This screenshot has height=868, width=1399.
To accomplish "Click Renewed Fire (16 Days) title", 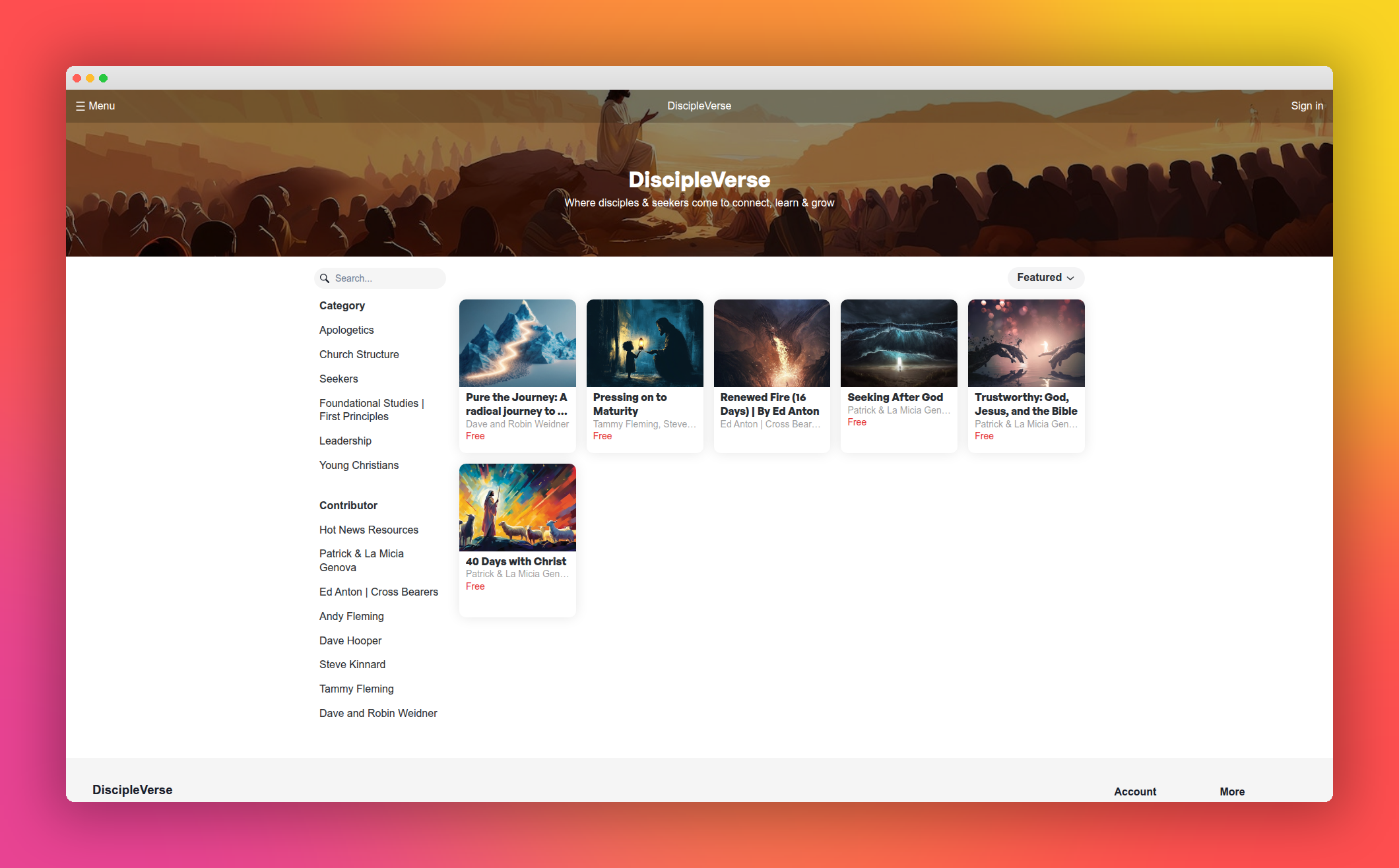I will (x=769, y=404).
